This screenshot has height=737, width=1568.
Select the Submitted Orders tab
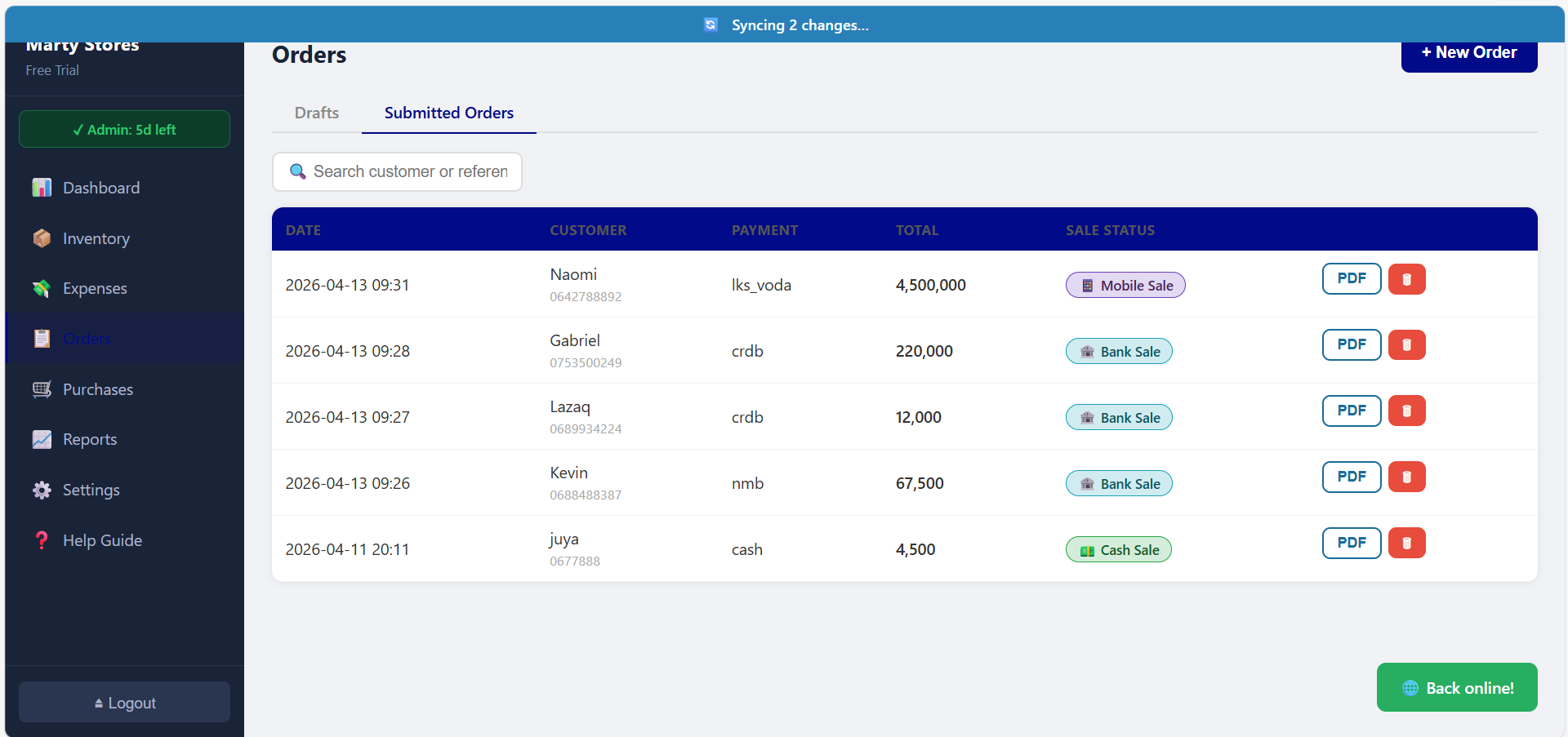tap(448, 113)
